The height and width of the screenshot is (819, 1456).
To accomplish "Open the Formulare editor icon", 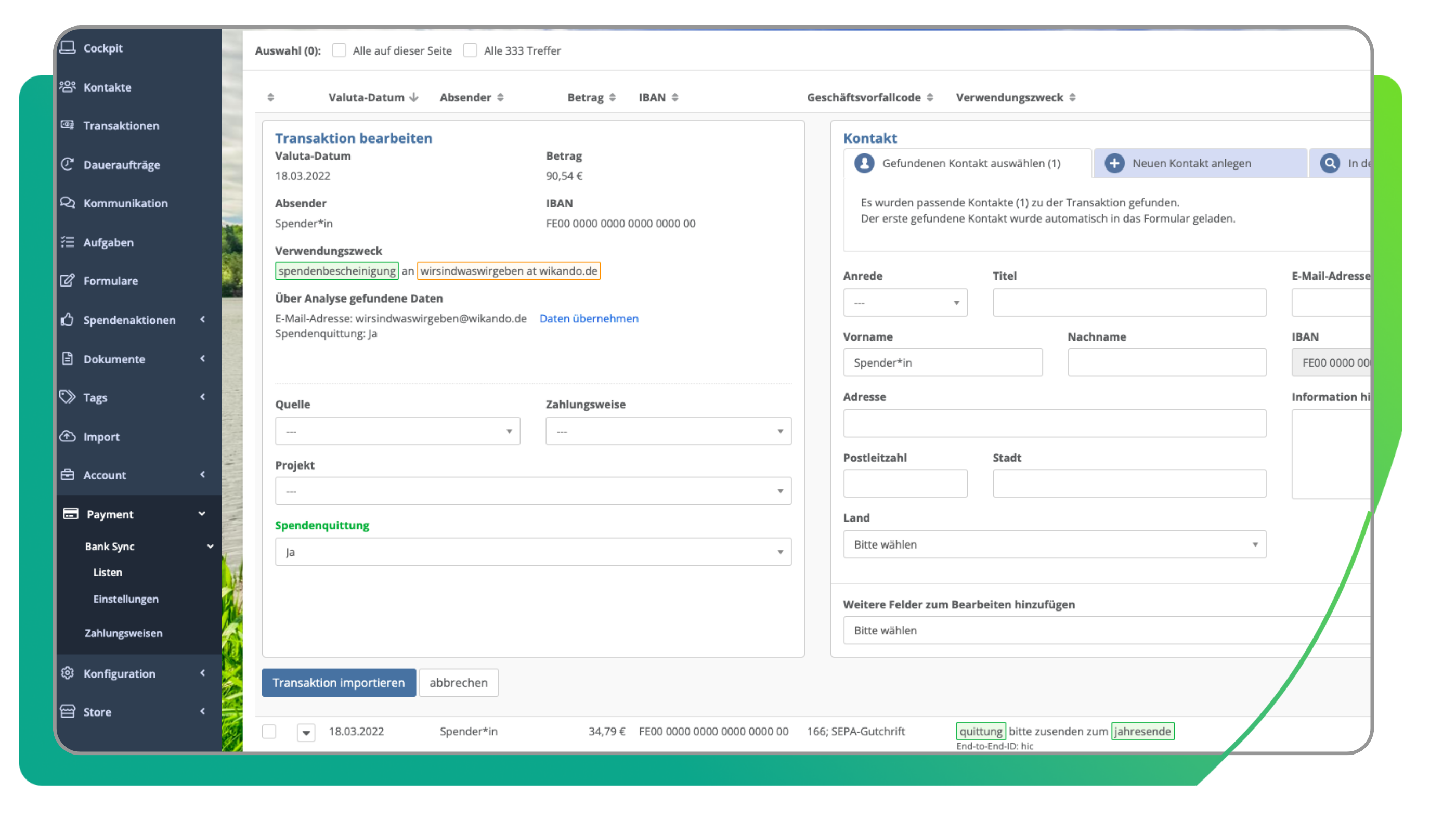I will click(67, 280).
